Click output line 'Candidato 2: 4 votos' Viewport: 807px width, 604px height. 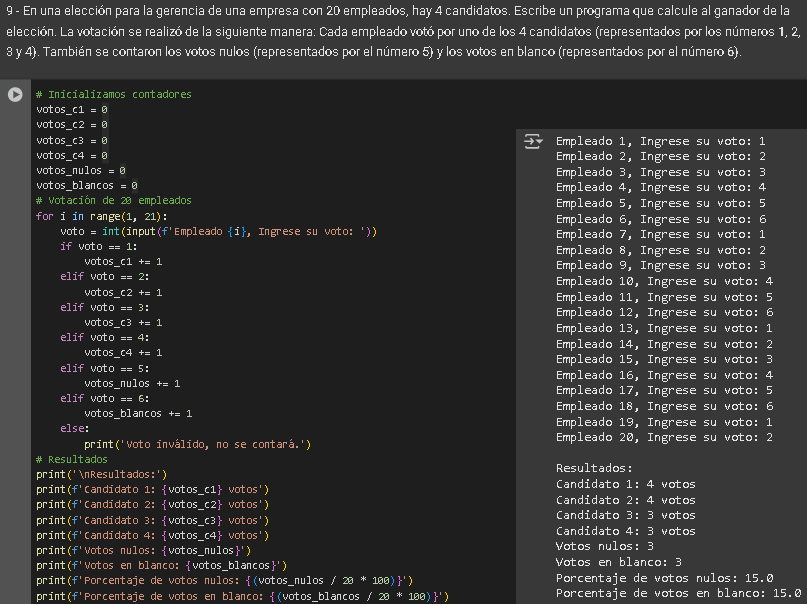pyautogui.click(x=626, y=500)
